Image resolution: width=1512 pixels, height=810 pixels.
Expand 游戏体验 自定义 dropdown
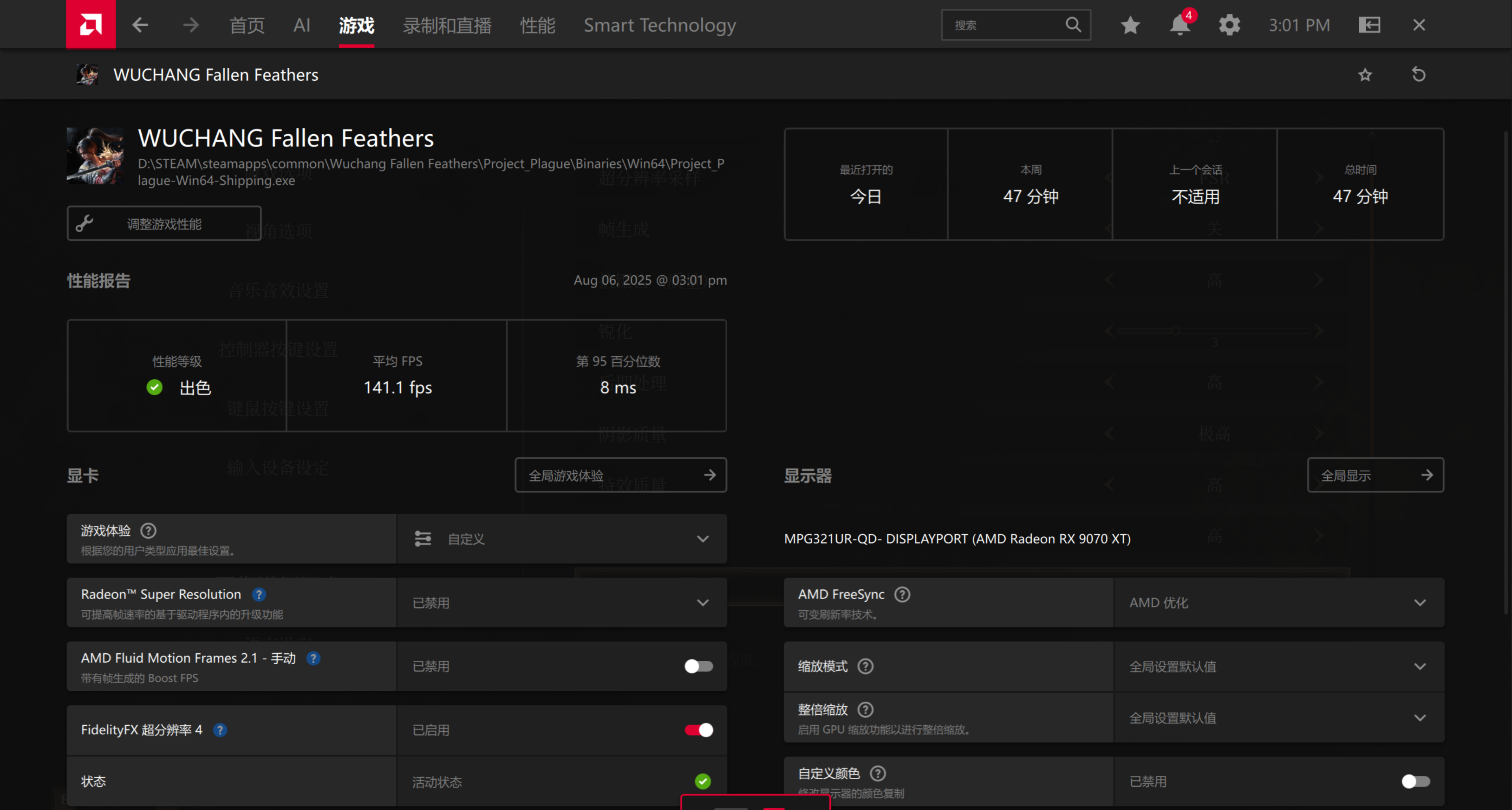(562, 539)
